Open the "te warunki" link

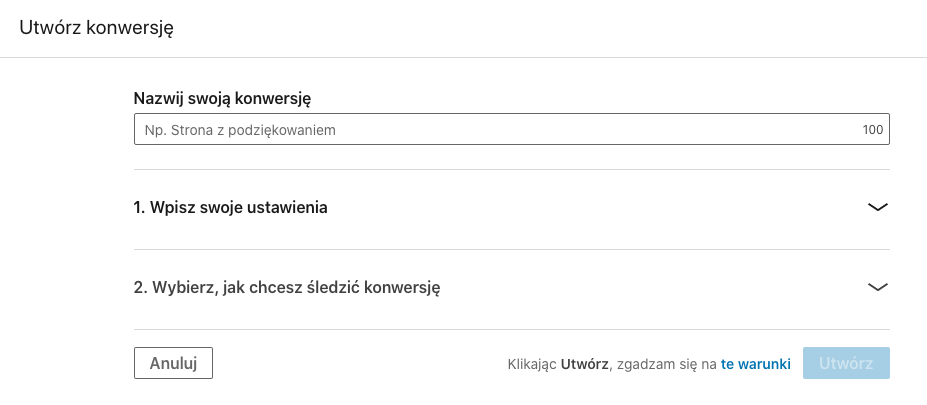coord(756,364)
